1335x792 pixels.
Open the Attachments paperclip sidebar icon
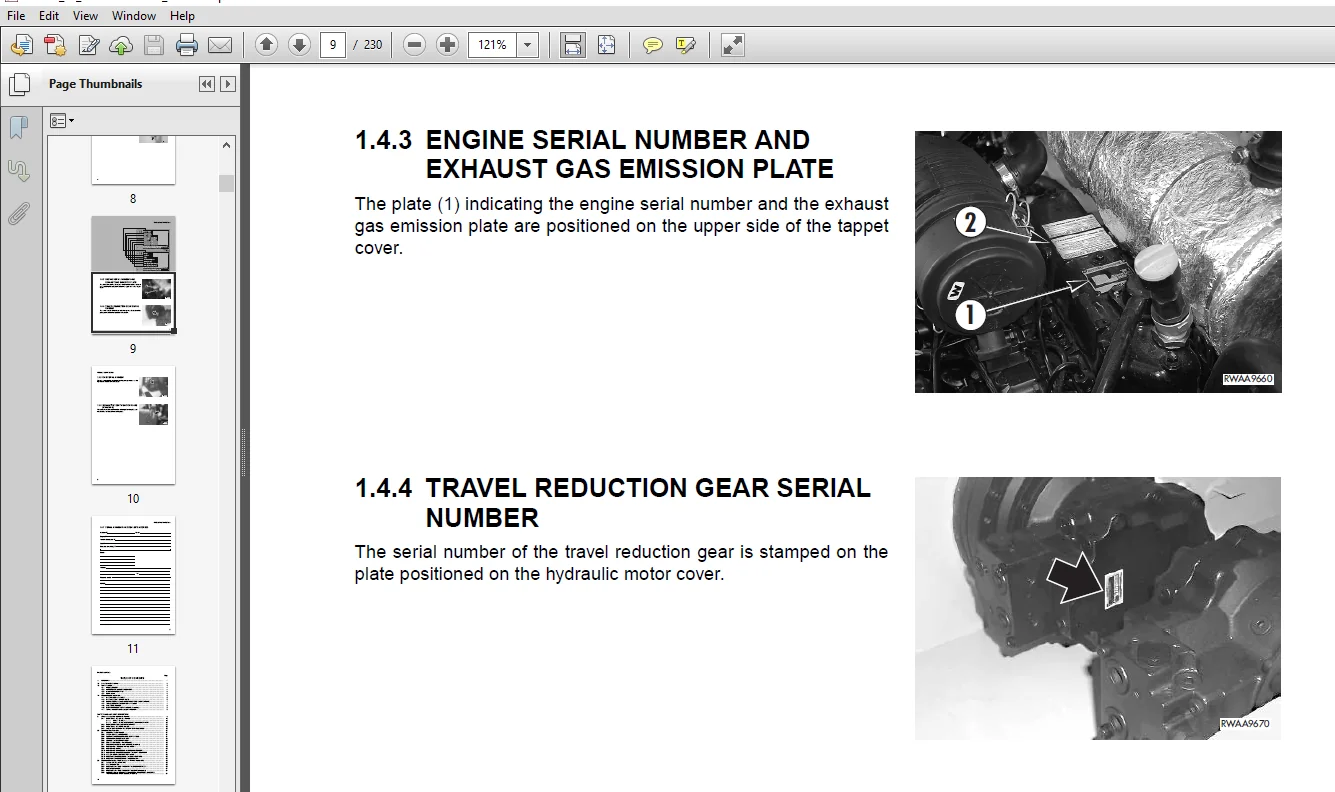coord(18,213)
